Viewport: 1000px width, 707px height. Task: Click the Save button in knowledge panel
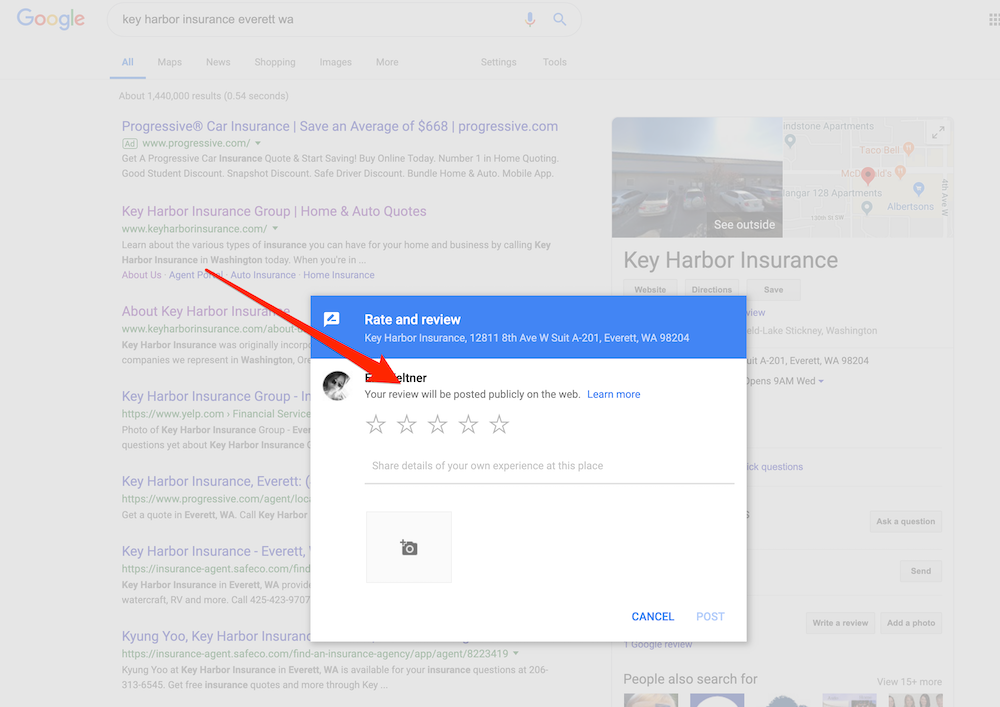[x=773, y=289]
